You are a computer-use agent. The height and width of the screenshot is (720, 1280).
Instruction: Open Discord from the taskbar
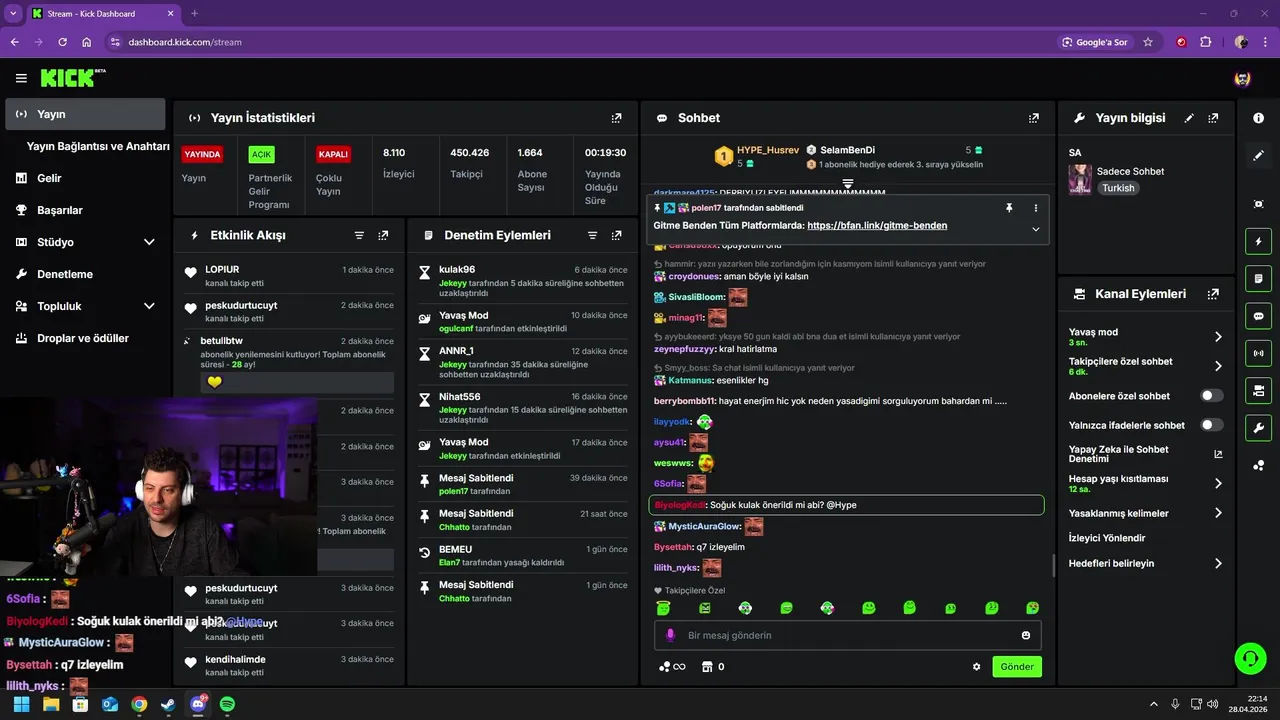coord(197,704)
